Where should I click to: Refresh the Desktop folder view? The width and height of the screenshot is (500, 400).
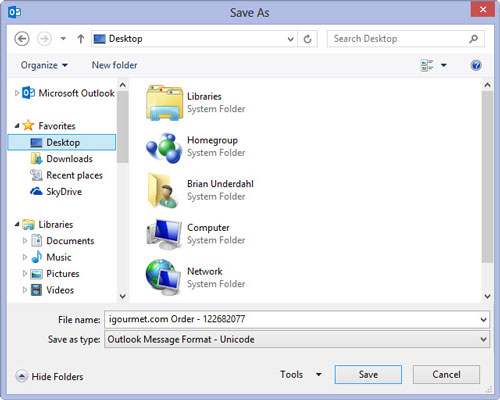click(x=307, y=39)
